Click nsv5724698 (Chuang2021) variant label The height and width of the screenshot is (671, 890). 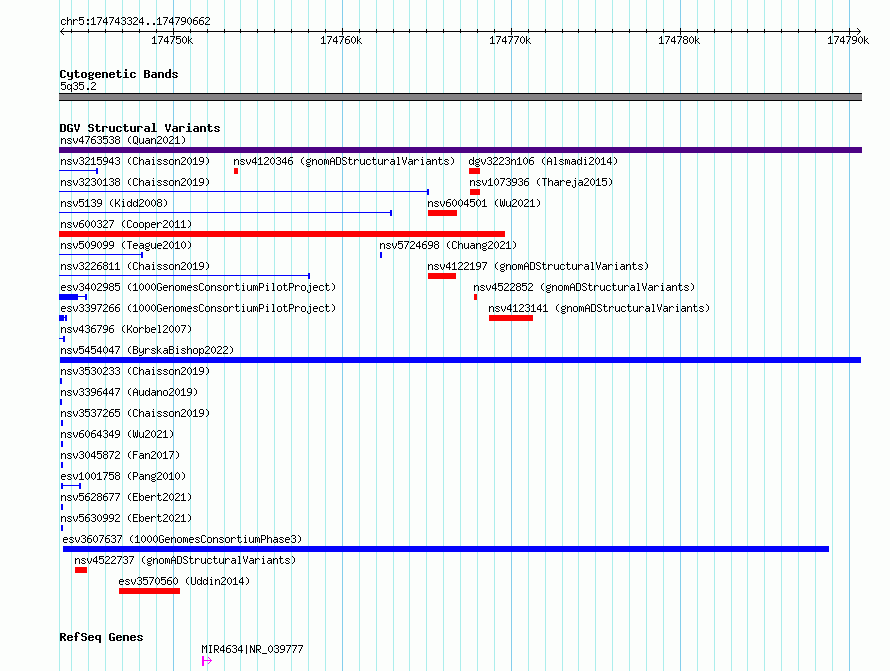coord(448,245)
